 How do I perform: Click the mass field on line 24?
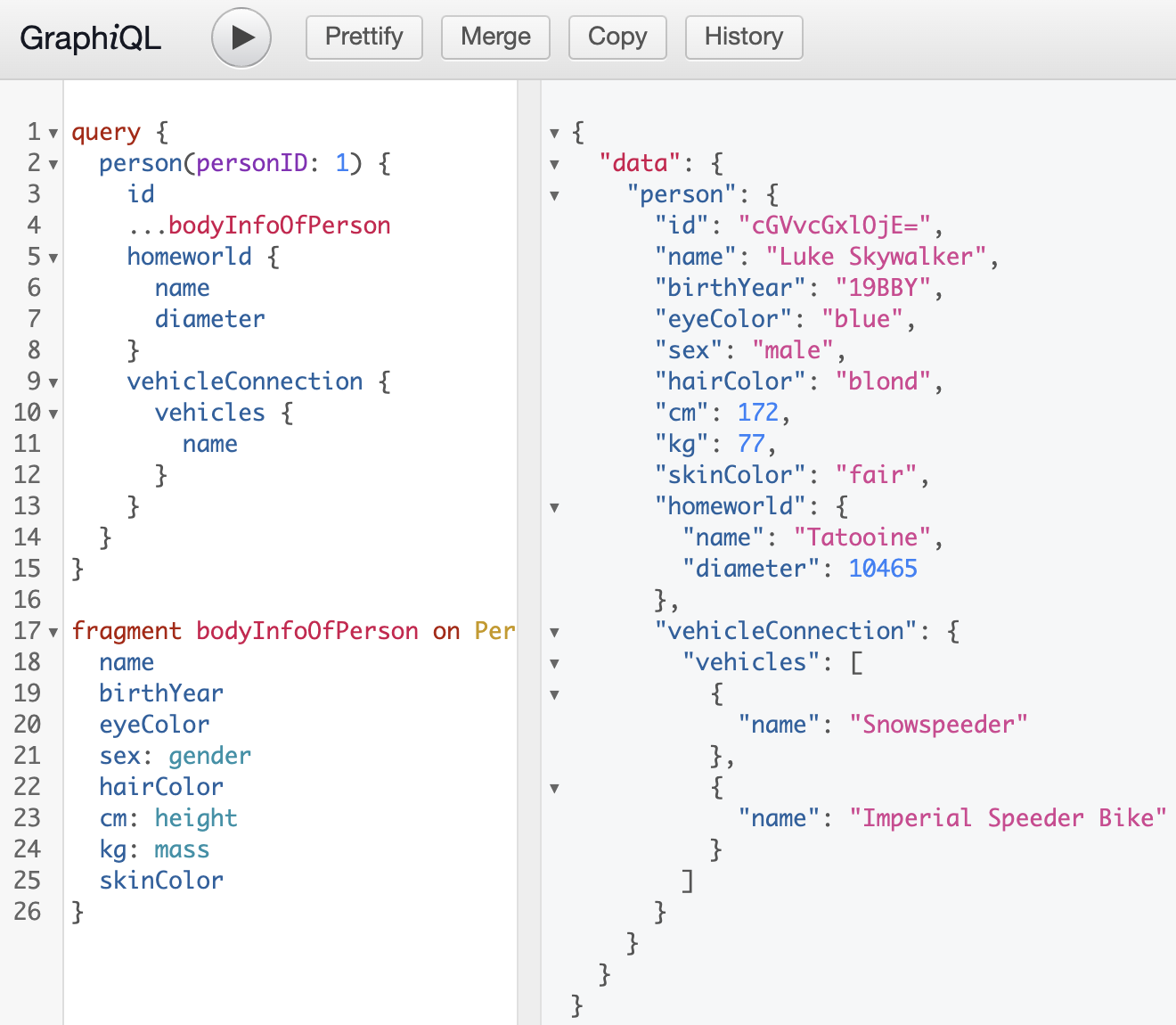pos(182,849)
